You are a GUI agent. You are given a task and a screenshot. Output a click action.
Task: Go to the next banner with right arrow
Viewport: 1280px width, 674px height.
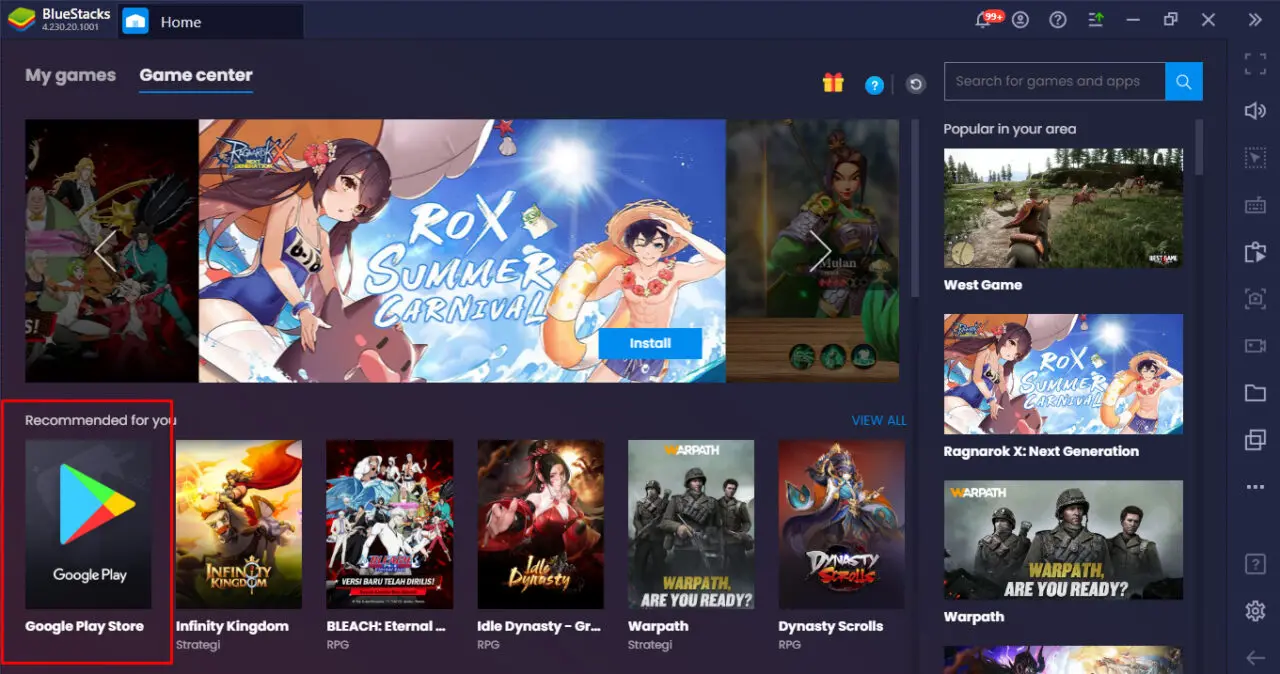tap(820, 251)
